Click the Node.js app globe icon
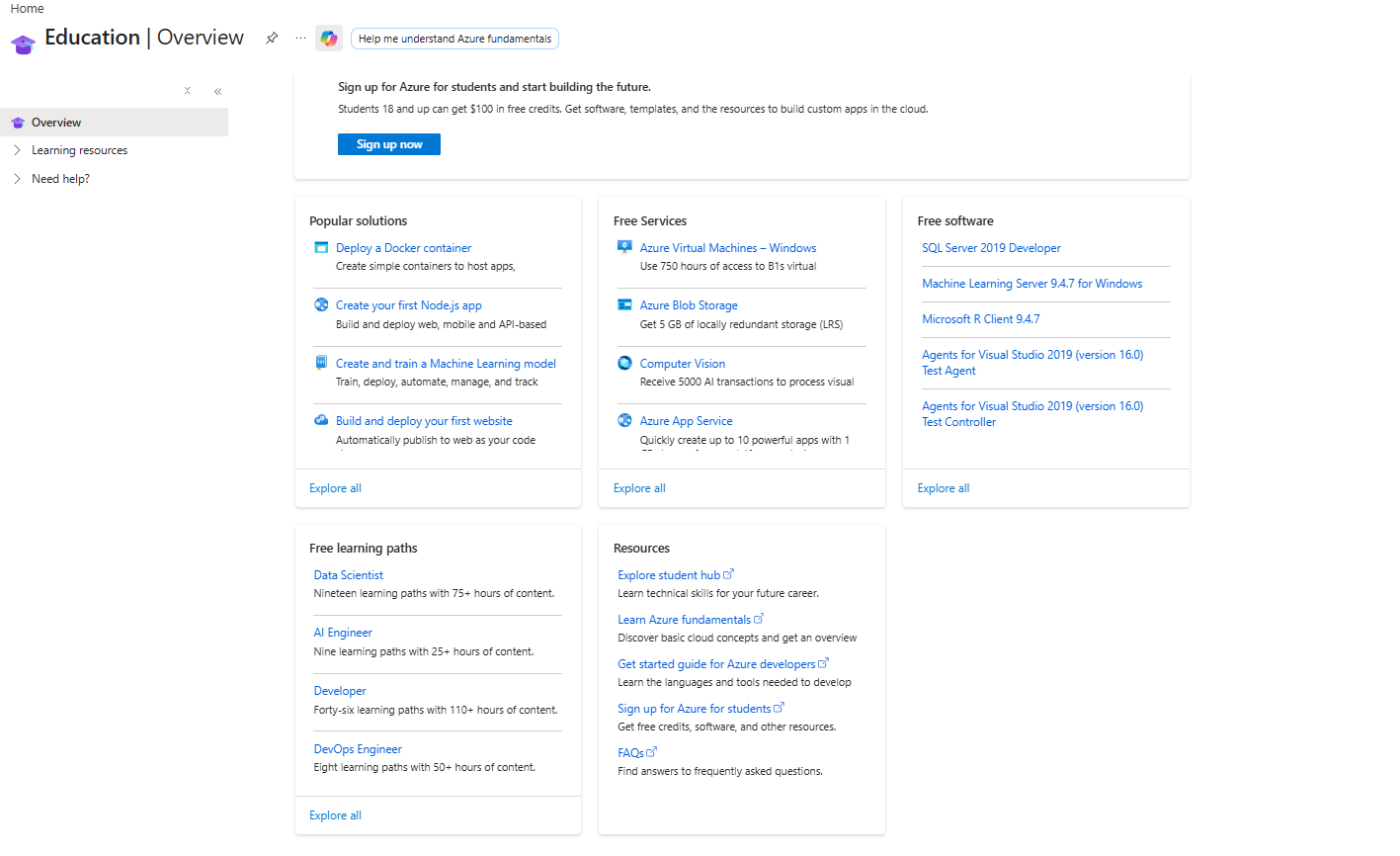 (321, 304)
